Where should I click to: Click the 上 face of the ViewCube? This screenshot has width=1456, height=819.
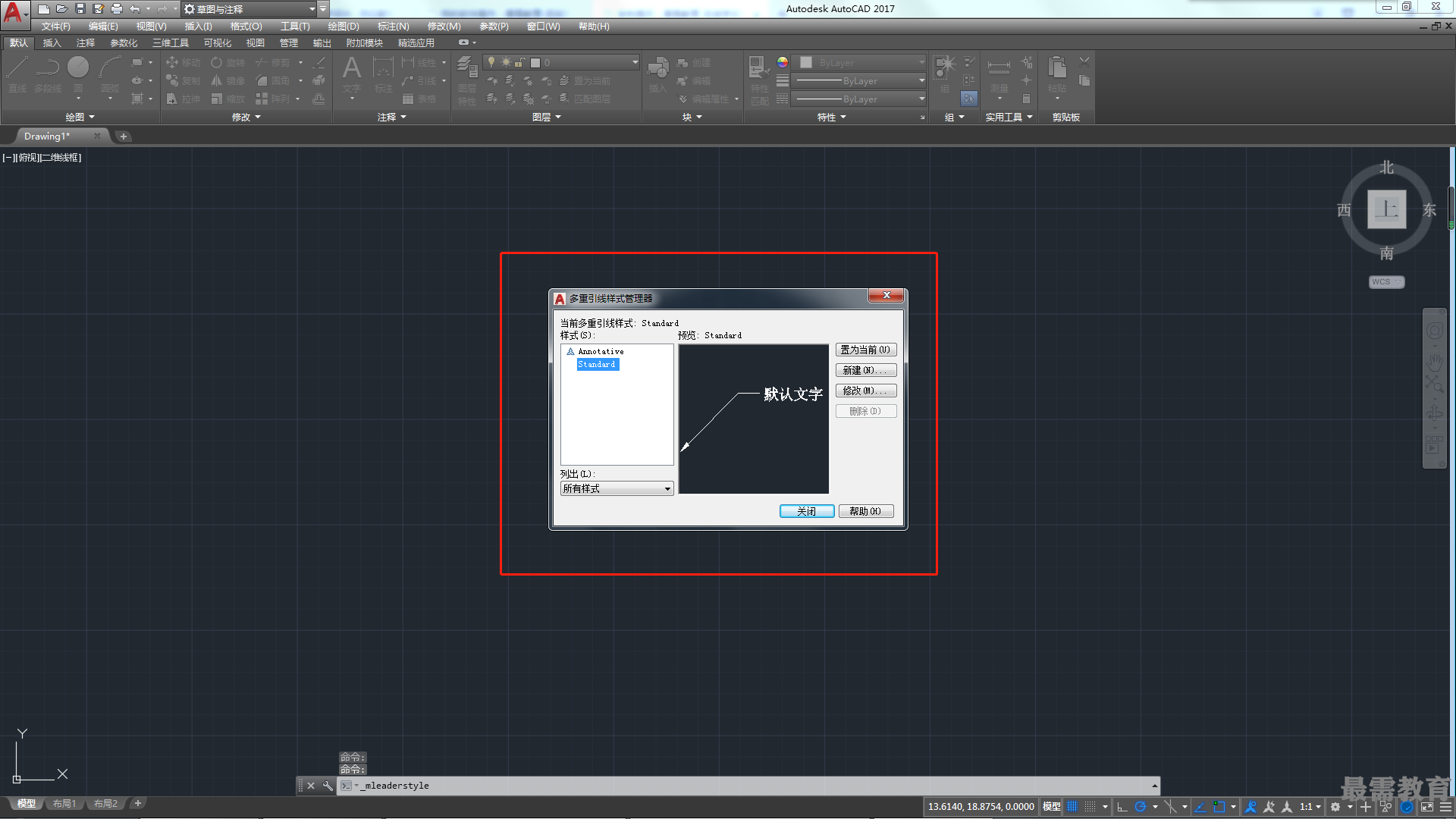tap(1387, 209)
